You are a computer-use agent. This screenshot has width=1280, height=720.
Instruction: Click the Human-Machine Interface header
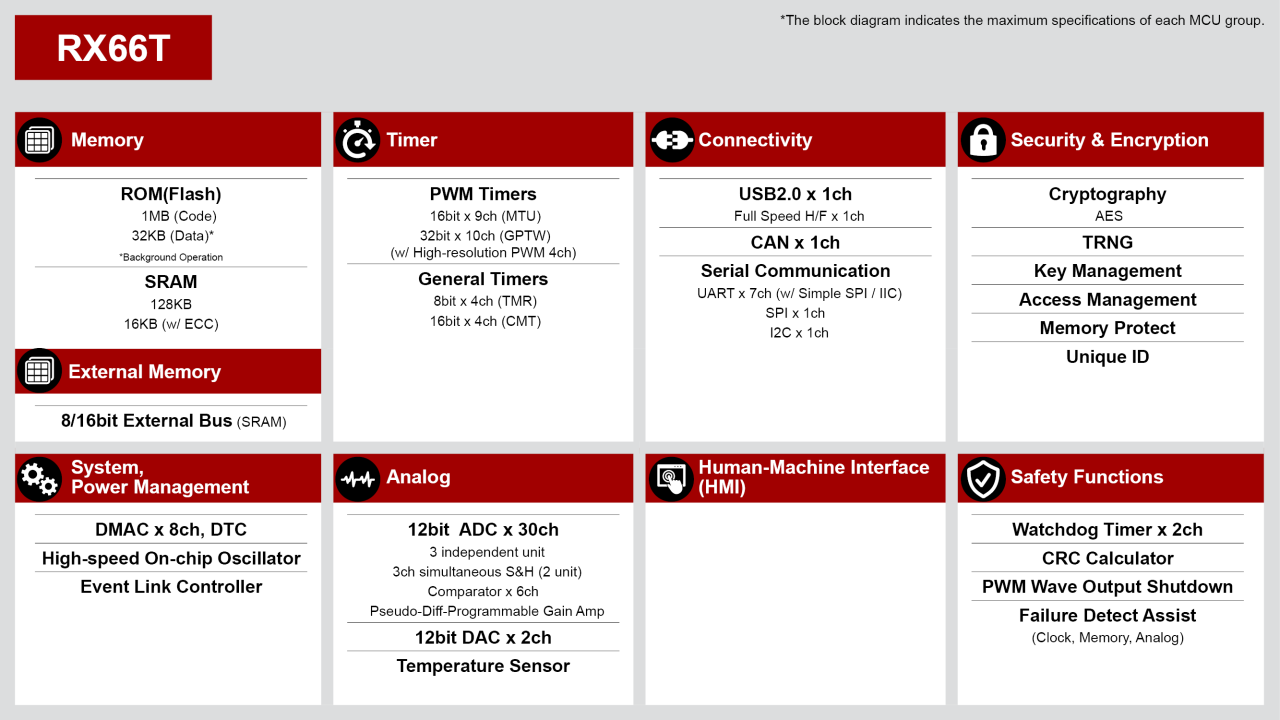(x=814, y=477)
